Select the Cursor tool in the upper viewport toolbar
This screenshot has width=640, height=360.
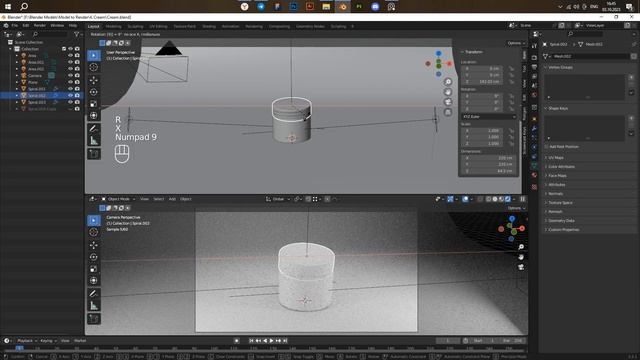tap(94, 67)
